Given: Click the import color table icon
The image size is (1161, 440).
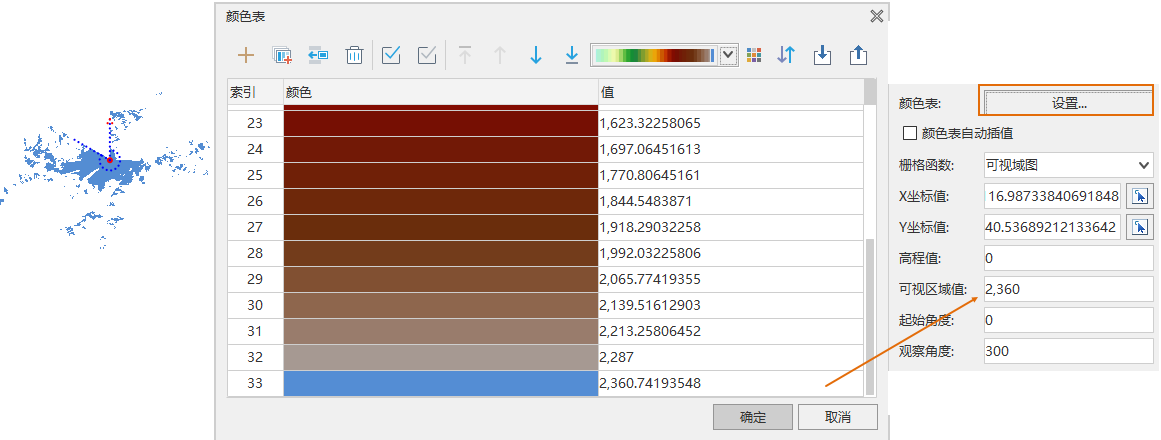Looking at the screenshot, I should [x=822, y=56].
